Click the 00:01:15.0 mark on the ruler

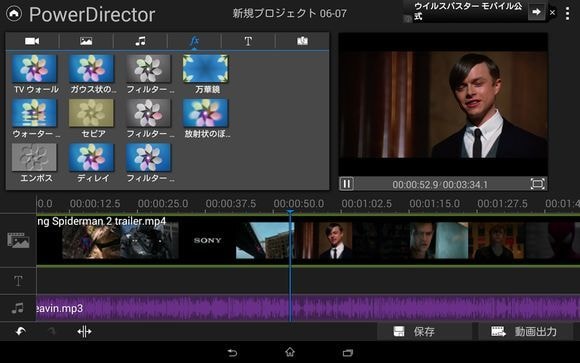434,204
